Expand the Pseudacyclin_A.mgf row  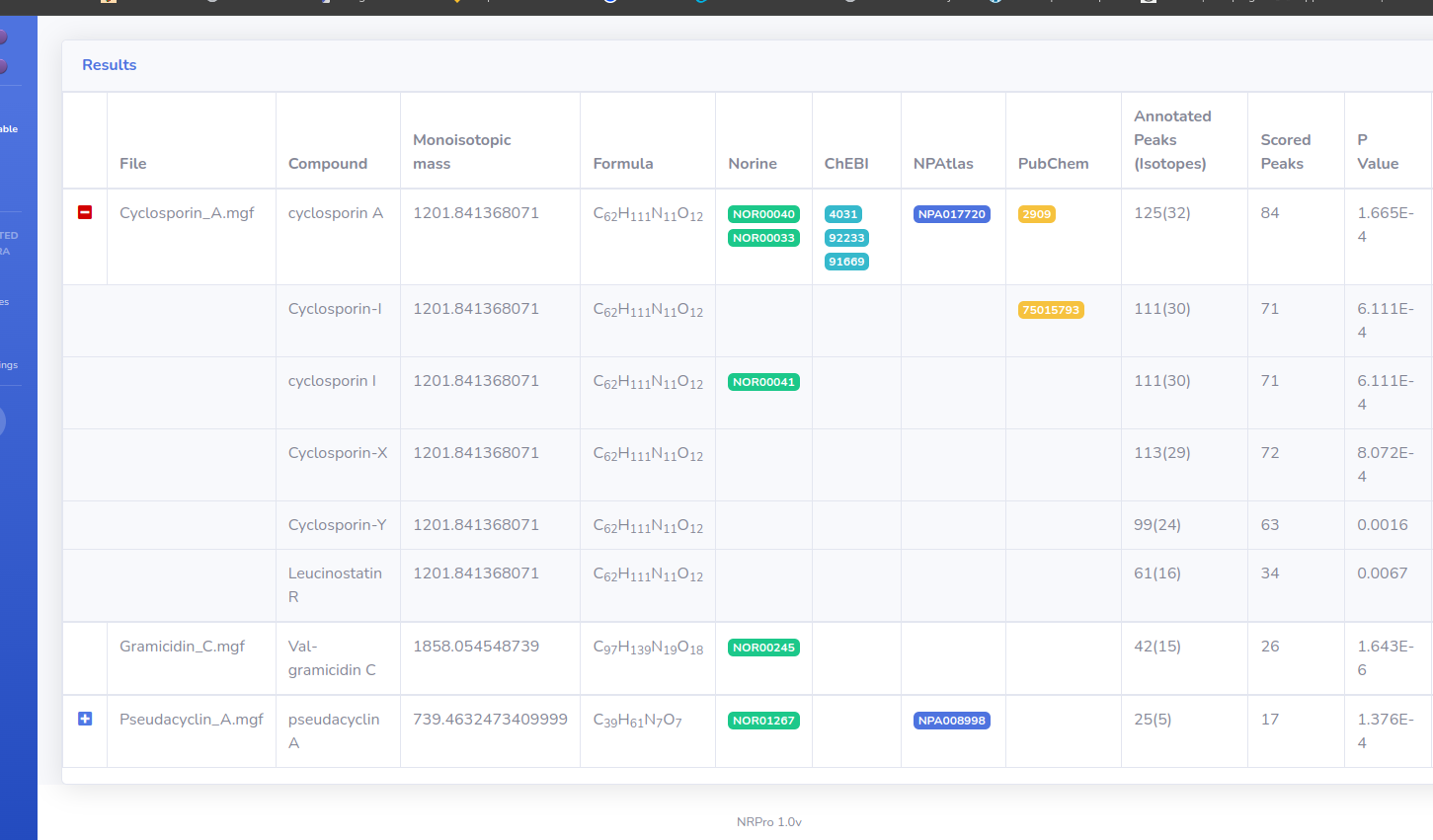point(85,719)
